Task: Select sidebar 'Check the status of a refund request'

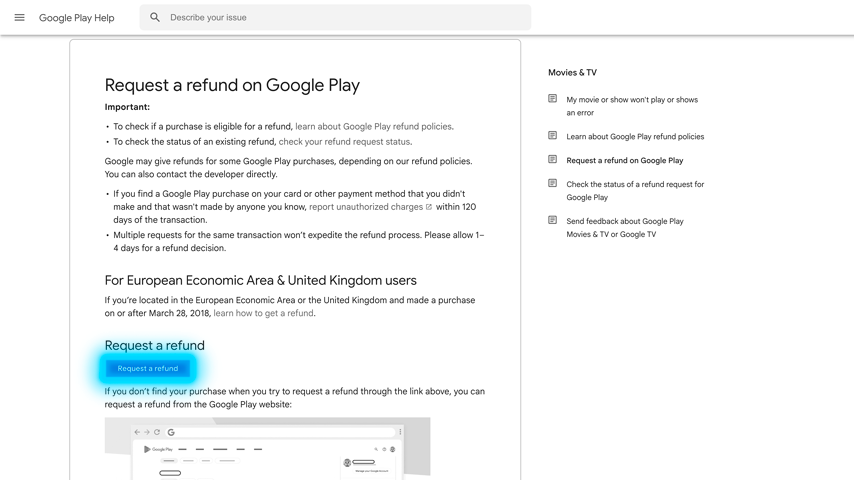Action: tap(635, 191)
